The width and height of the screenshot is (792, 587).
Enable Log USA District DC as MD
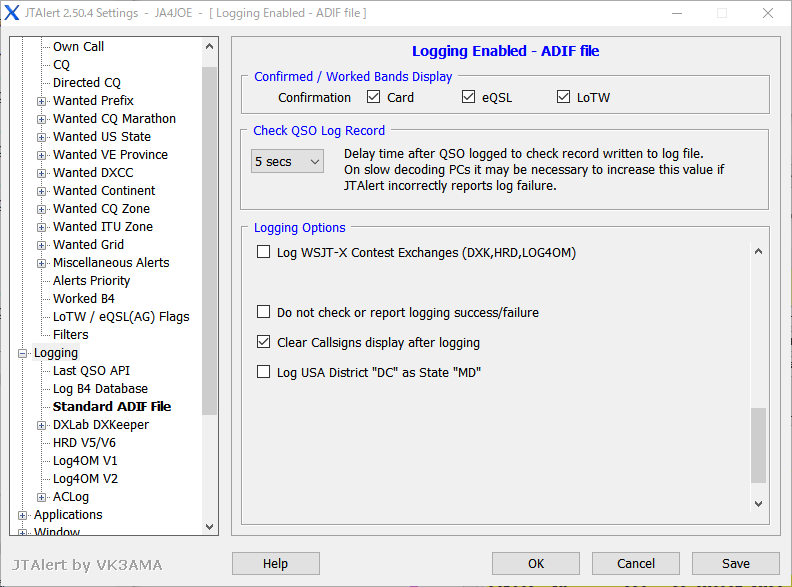[x=264, y=372]
